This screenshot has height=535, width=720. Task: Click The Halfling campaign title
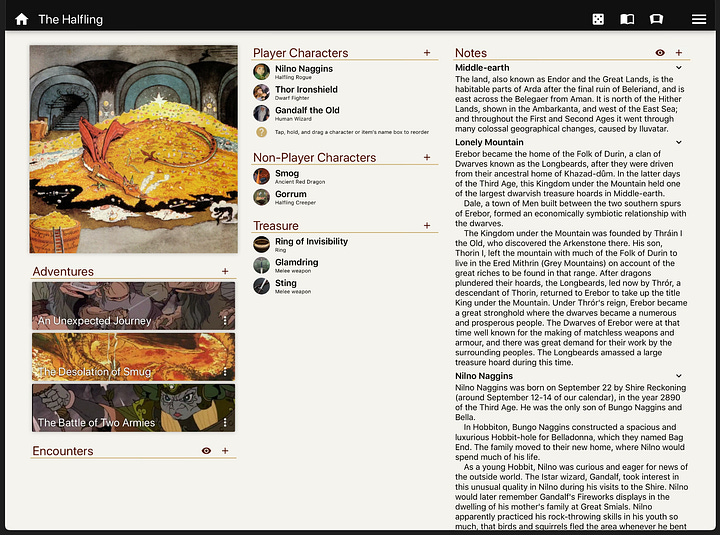pos(71,19)
